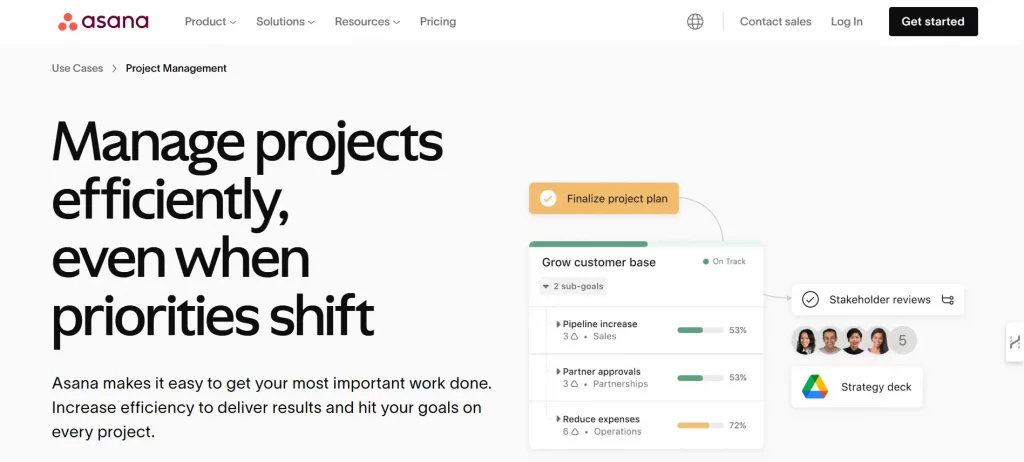Click the side tab icon at right edge

(1015, 342)
